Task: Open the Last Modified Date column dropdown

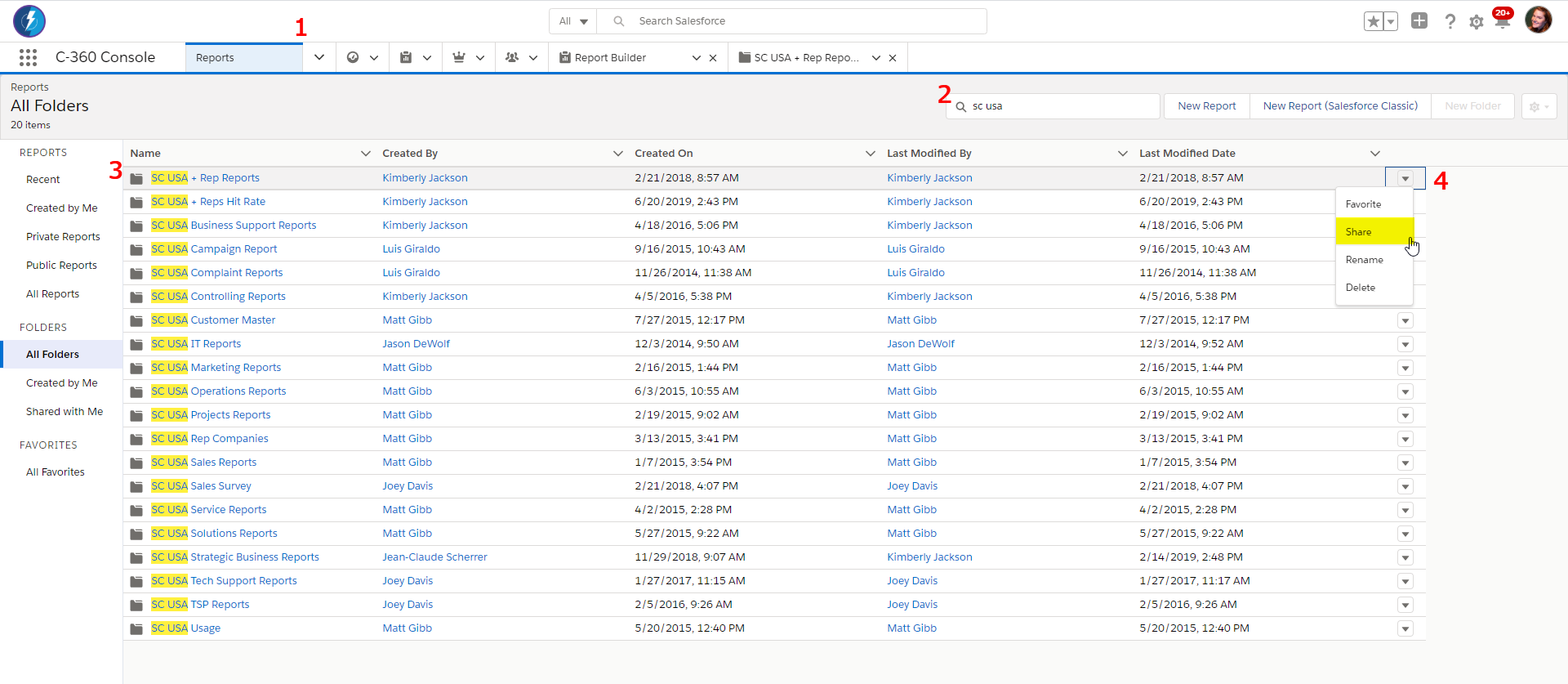Action: point(1375,154)
